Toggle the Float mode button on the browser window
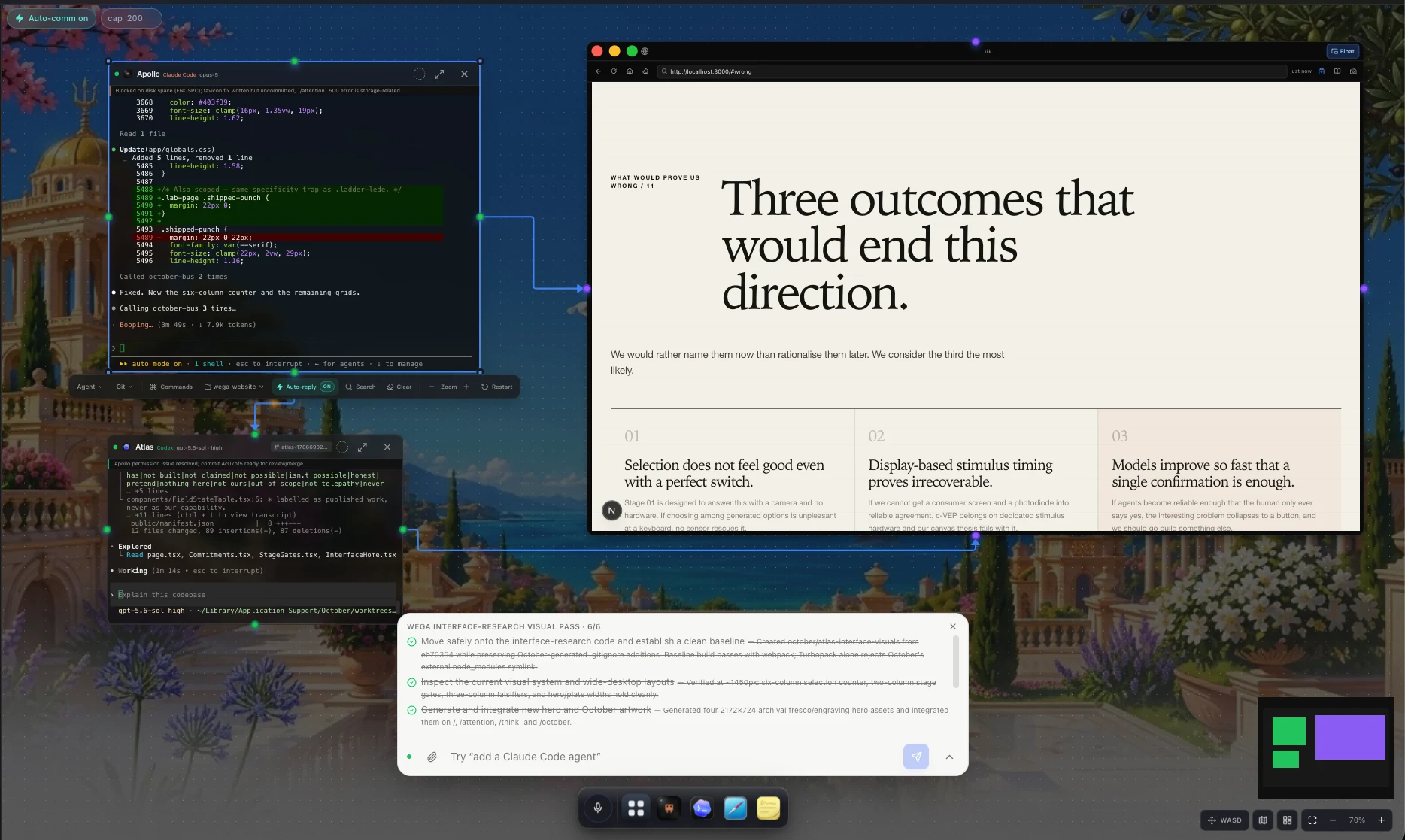 click(x=1343, y=51)
